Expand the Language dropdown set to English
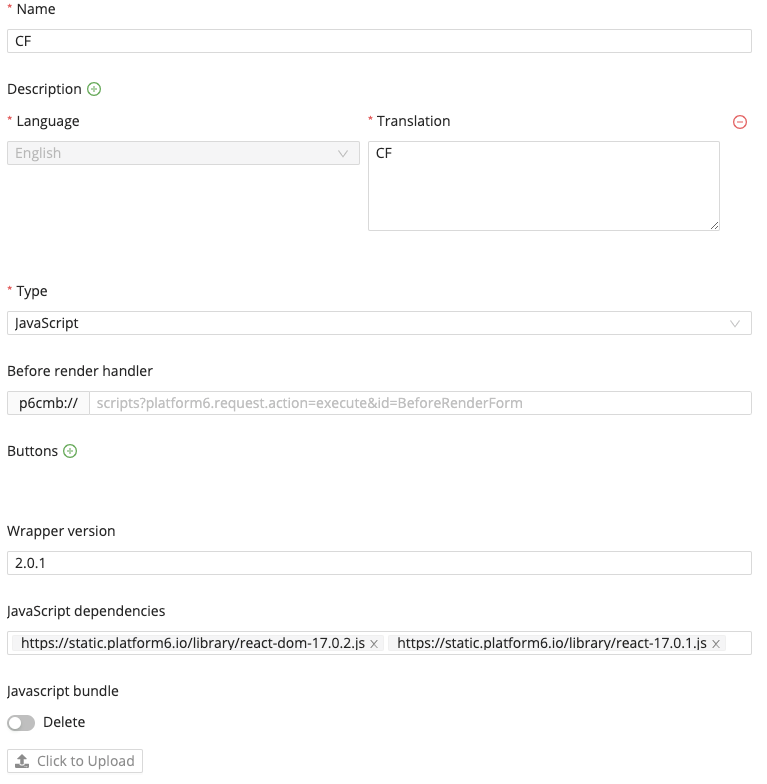The height and width of the screenshot is (784, 767). point(183,153)
